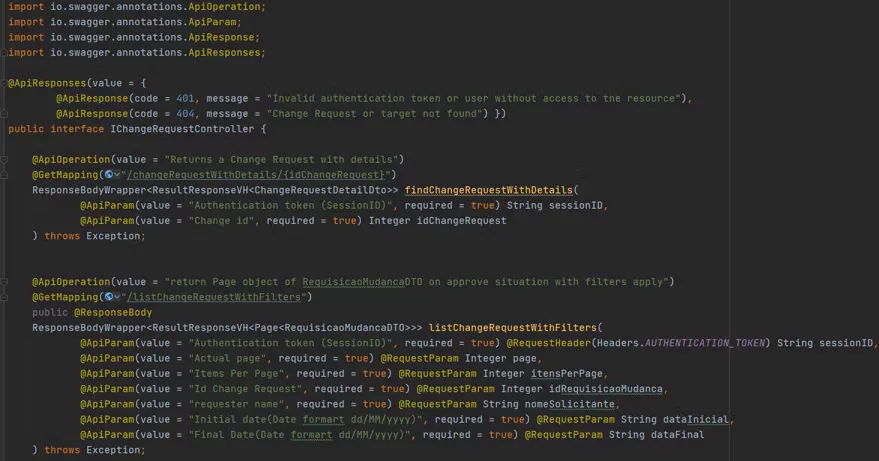Click the underlined RequisicaoMudancaDTO in the ApiOperation string
Image resolution: width=879 pixels, height=461 pixels.
(x=363, y=282)
